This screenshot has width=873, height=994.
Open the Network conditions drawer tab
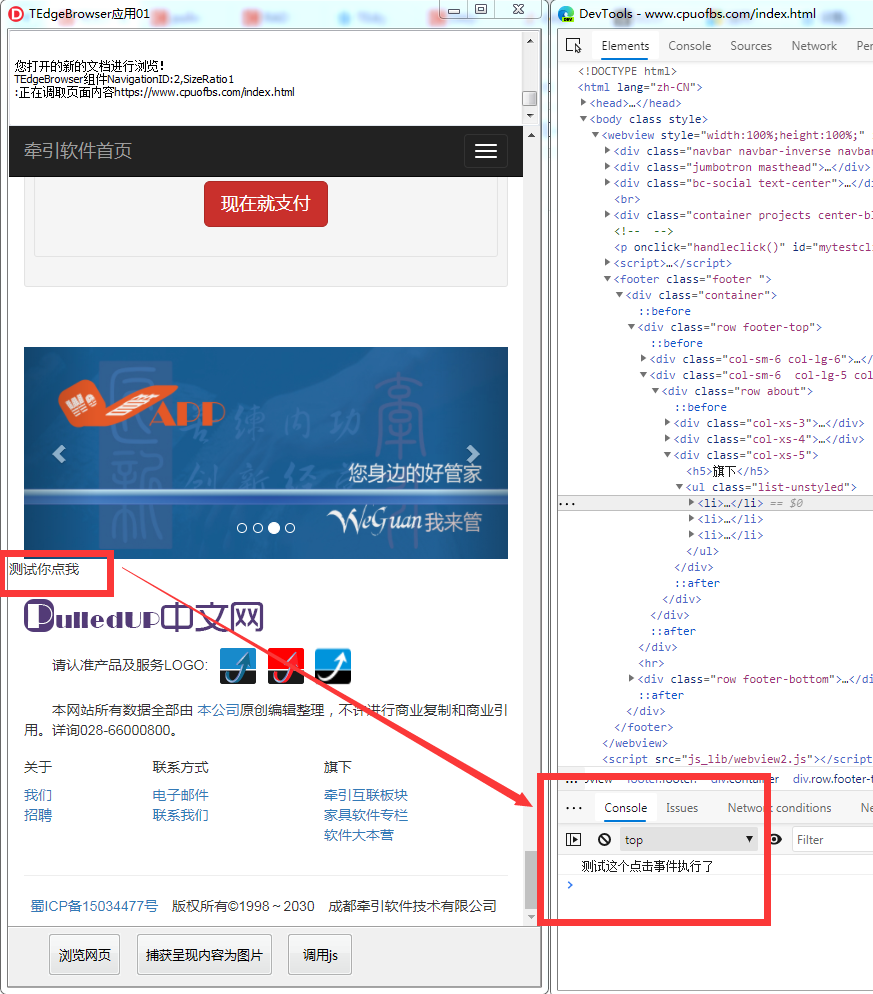tap(779, 808)
